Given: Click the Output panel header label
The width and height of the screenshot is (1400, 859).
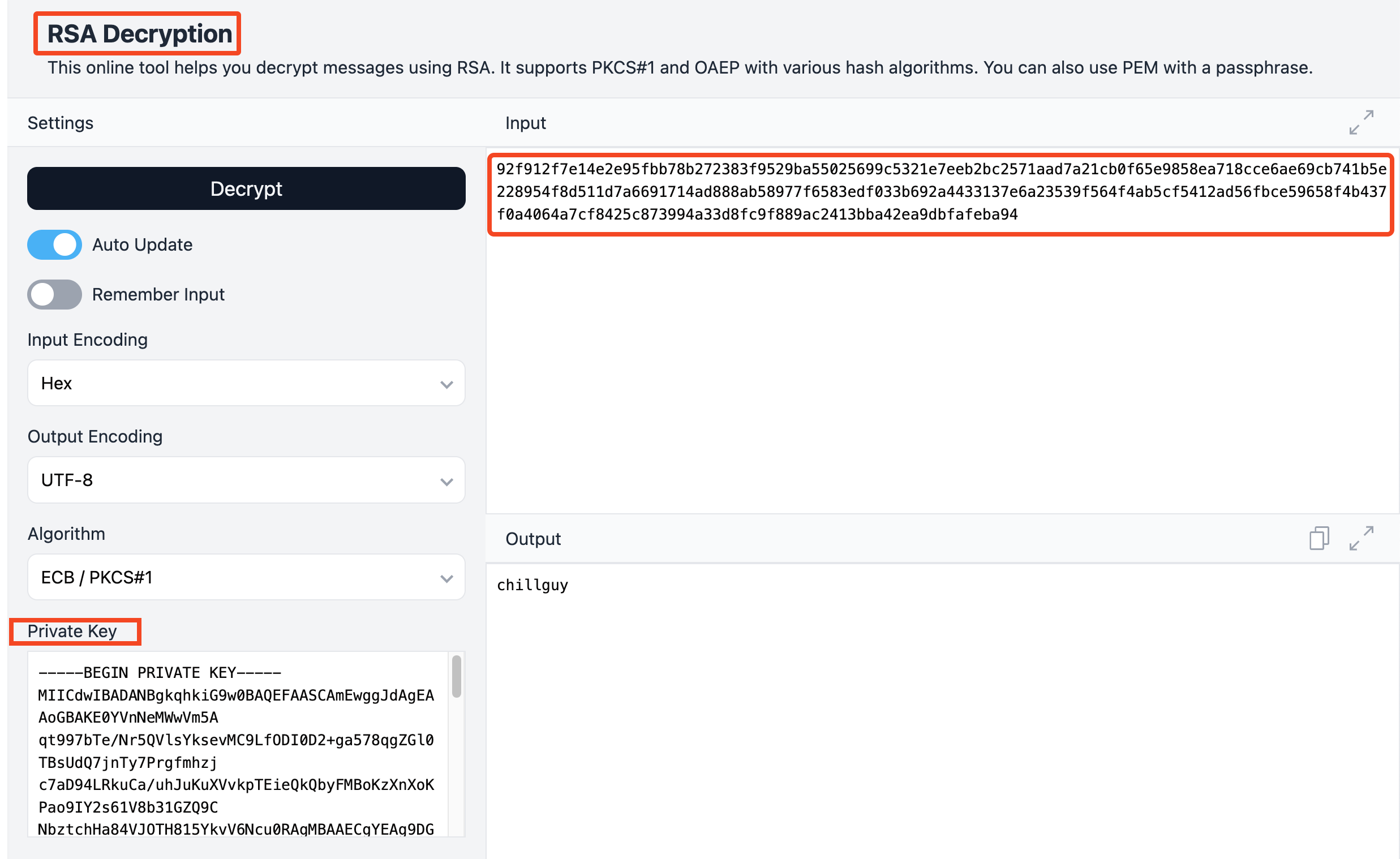Looking at the screenshot, I should point(533,539).
